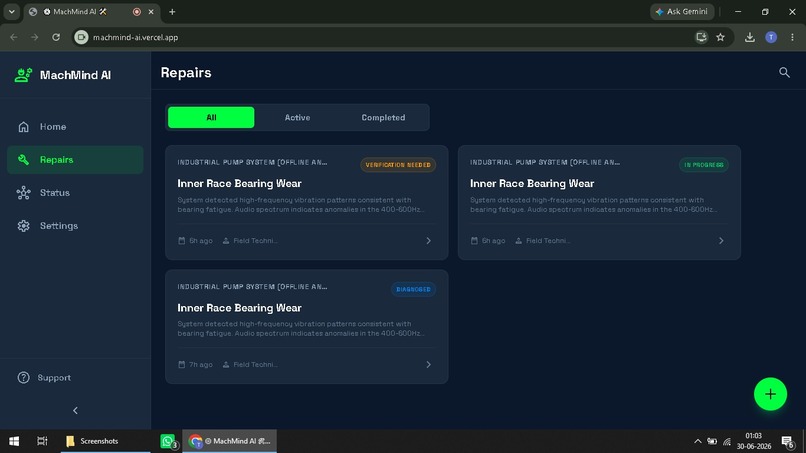Reload the page with the refresh icon

pos(56,37)
